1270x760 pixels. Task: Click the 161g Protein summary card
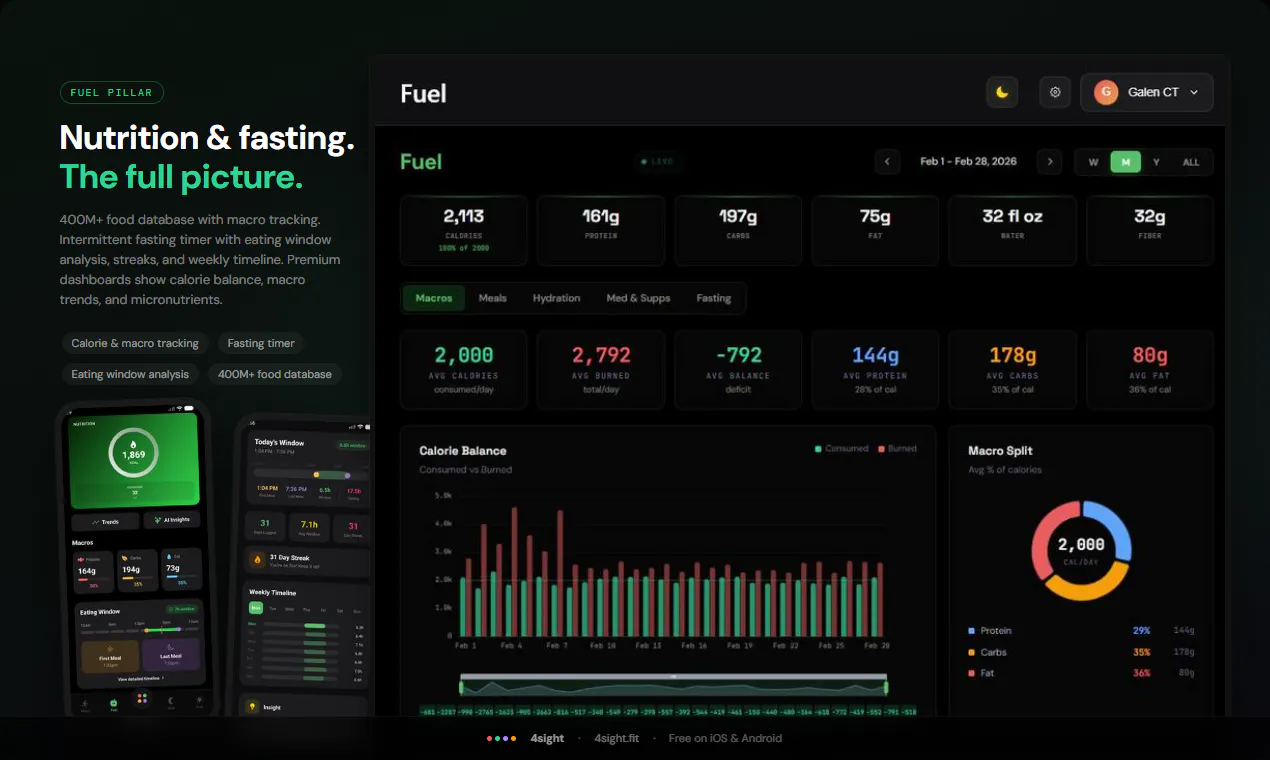pos(601,231)
